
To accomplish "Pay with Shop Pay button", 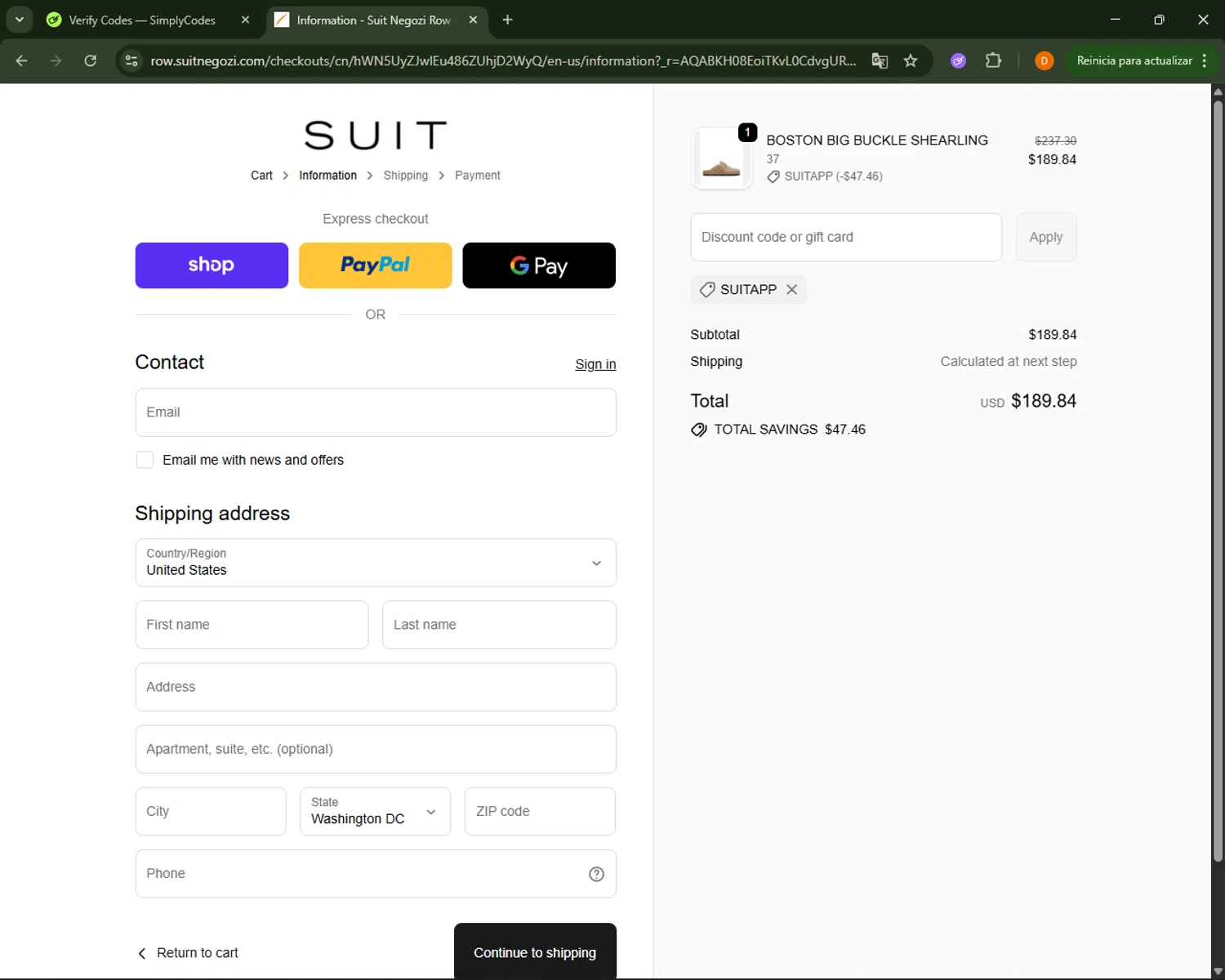I will [212, 265].
